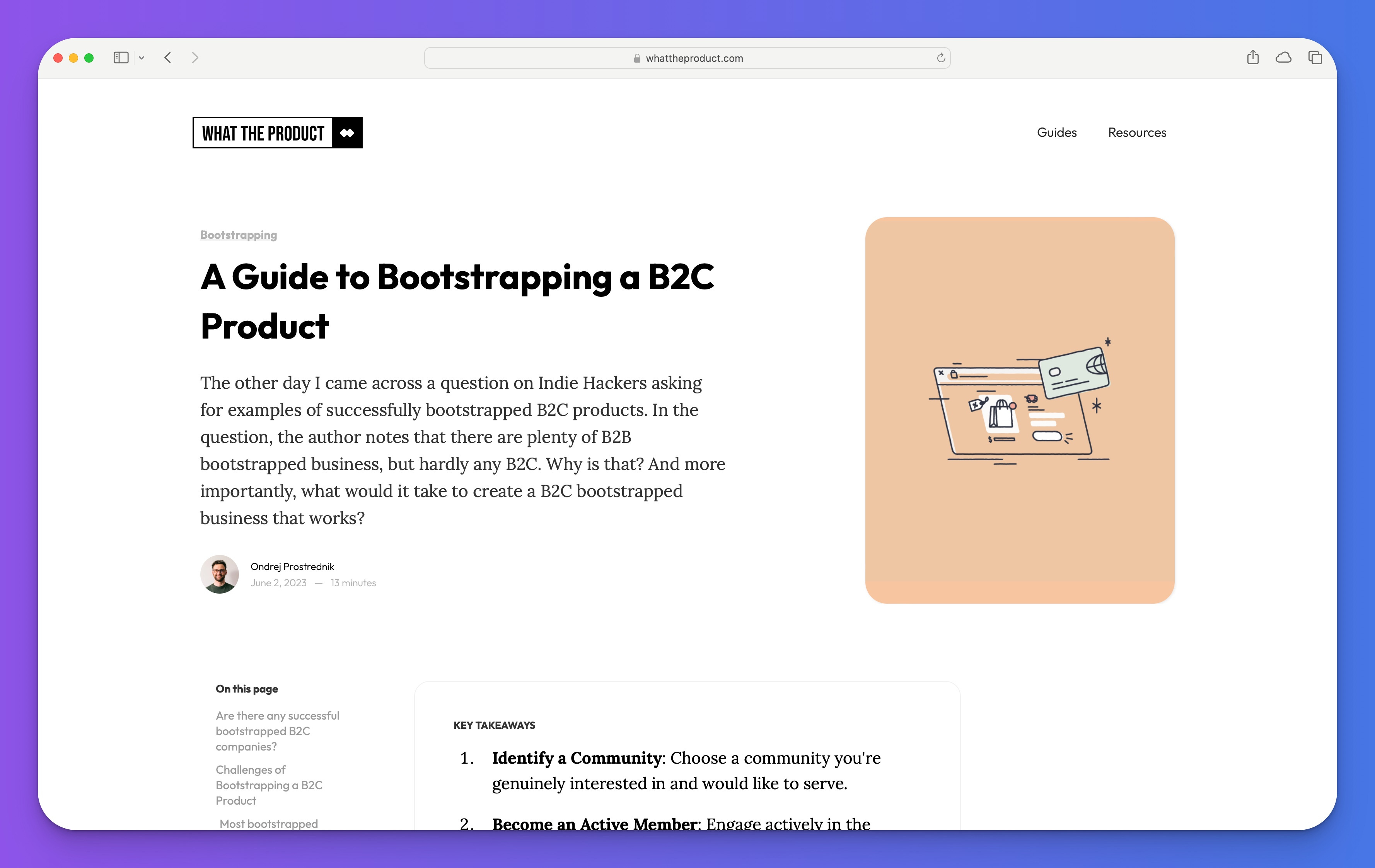Jump to 'Challenges of Bootstrapping a B2C Product'

pyautogui.click(x=269, y=785)
